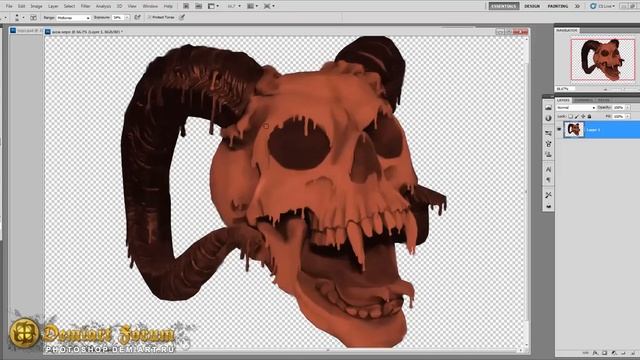Switch to the Channels panel tab
This screenshot has height=360, width=640.
pyautogui.click(x=584, y=100)
